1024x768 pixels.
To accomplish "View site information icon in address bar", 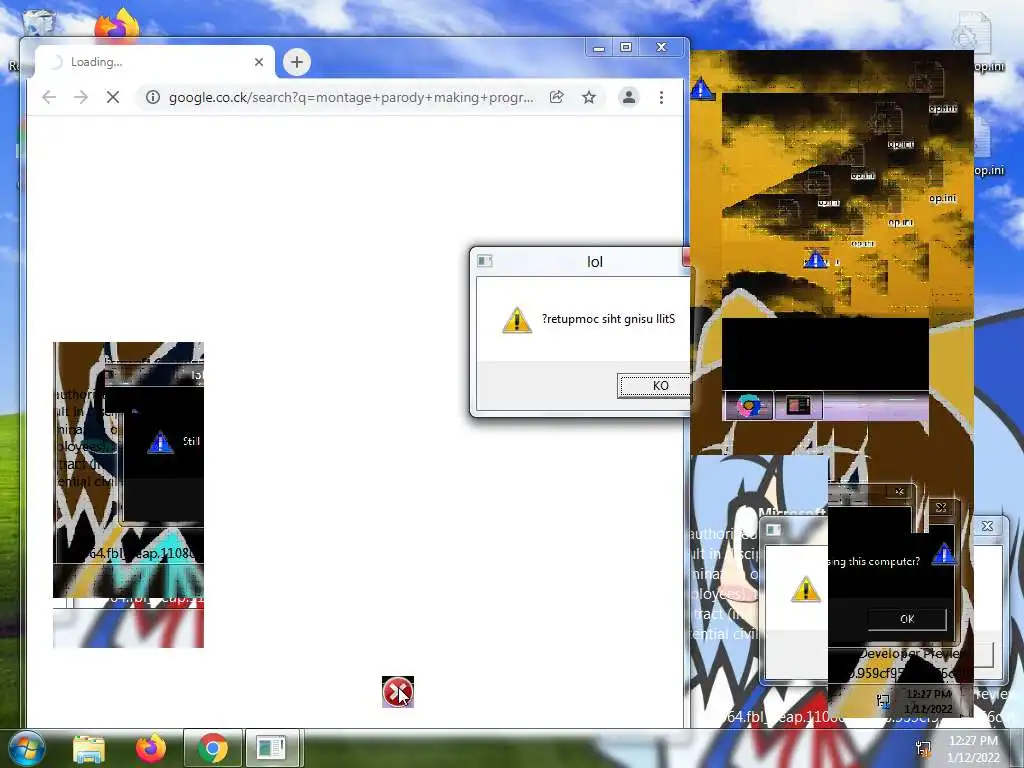I will point(153,97).
